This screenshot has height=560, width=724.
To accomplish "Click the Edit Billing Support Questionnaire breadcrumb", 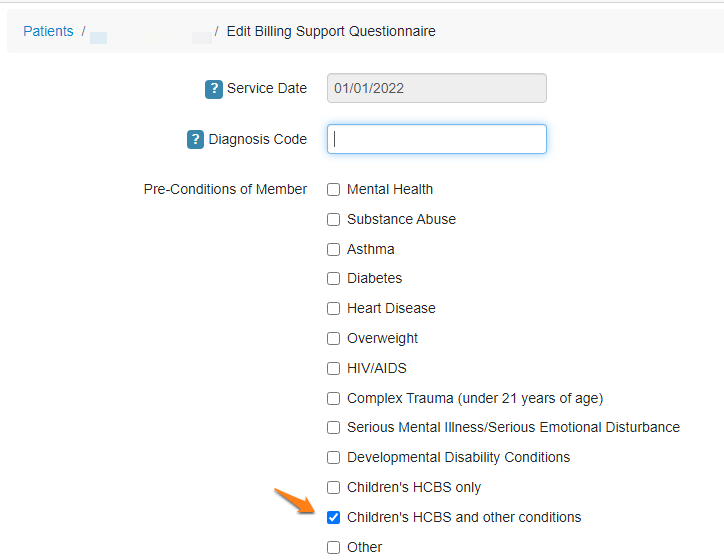I will click(331, 31).
